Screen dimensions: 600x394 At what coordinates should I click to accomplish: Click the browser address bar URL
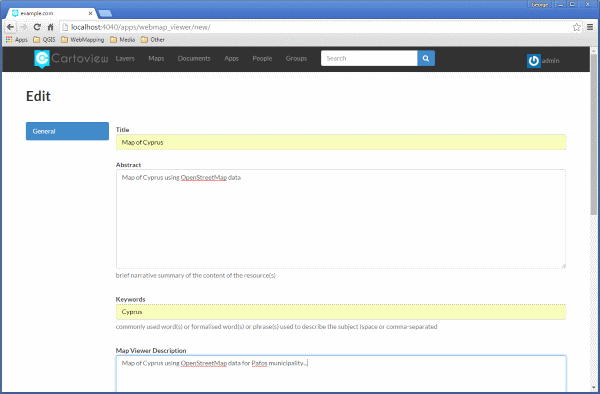pyautogui.click(x=140, y=27)
